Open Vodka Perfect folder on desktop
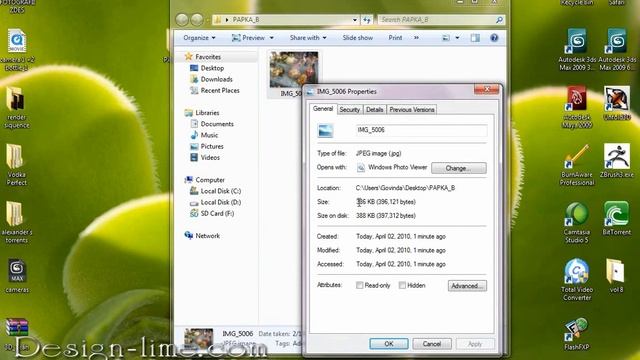This screenshot has width=640, height=360. (16, 165)
